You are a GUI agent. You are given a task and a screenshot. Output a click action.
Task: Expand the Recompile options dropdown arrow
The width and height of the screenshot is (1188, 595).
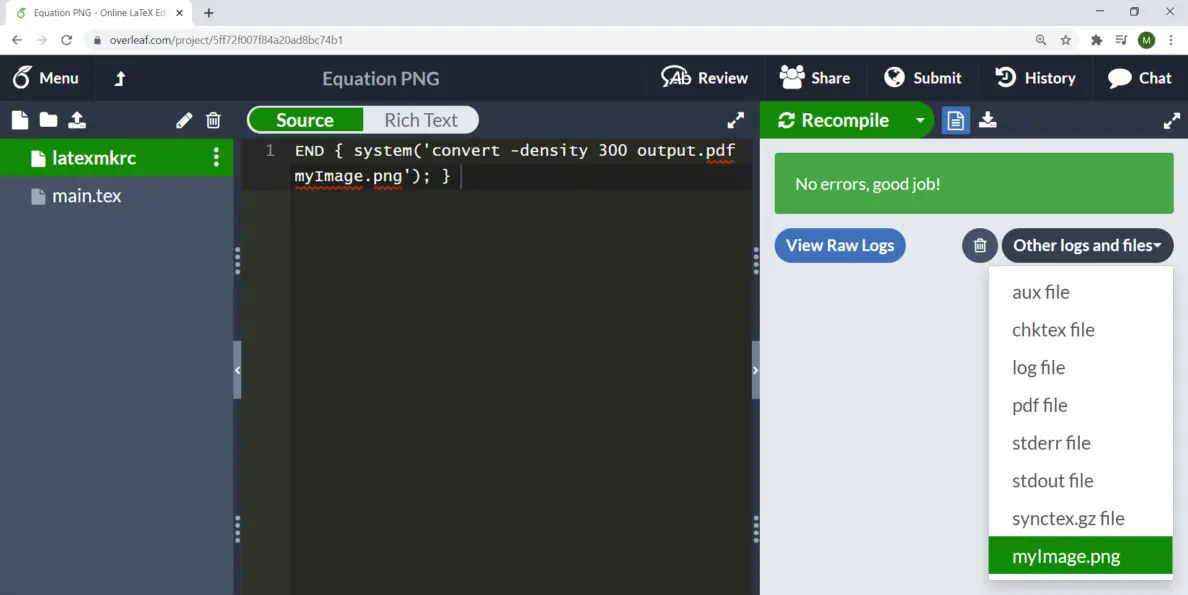(920, 120)
